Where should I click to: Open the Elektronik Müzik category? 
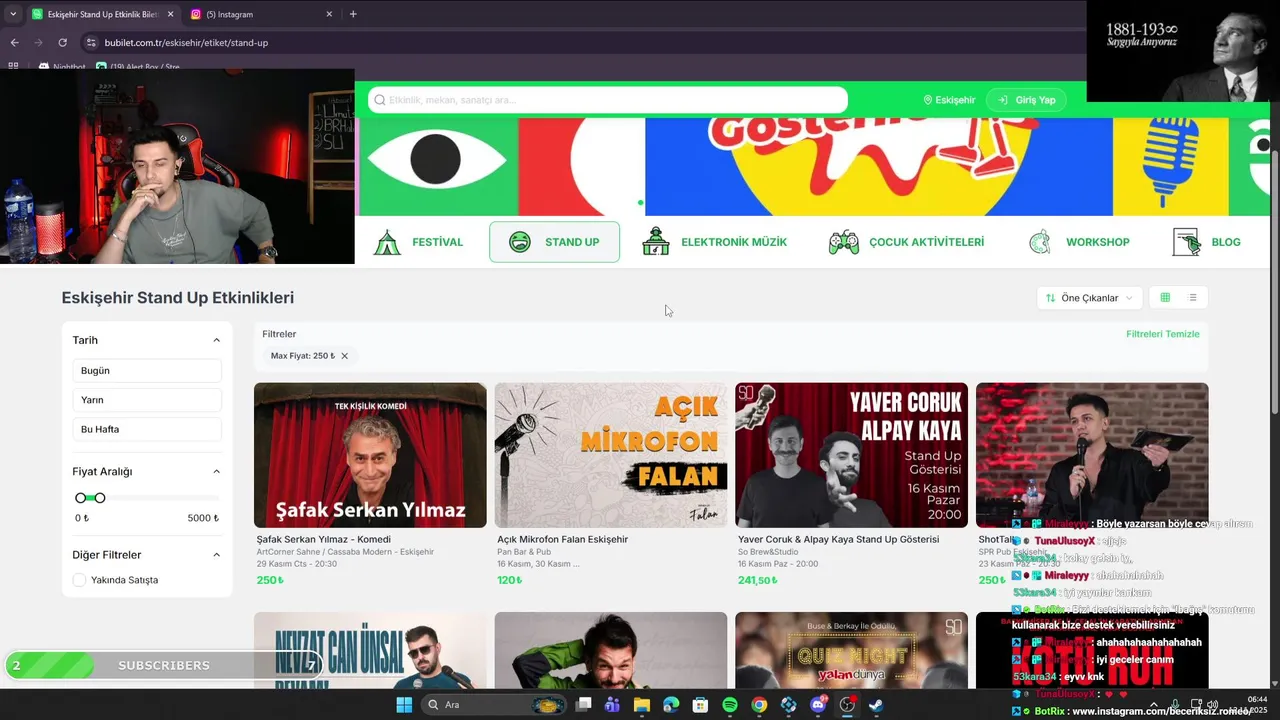click(714, 242)
